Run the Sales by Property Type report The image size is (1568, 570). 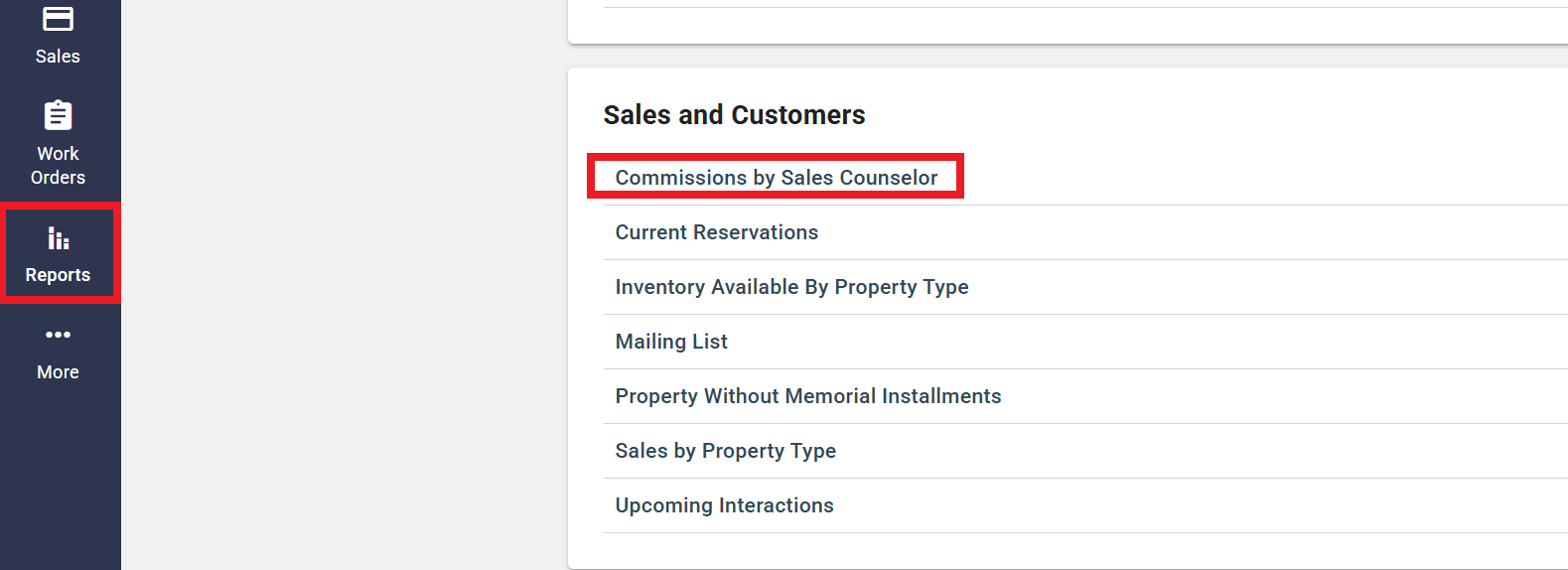(725, 451)
